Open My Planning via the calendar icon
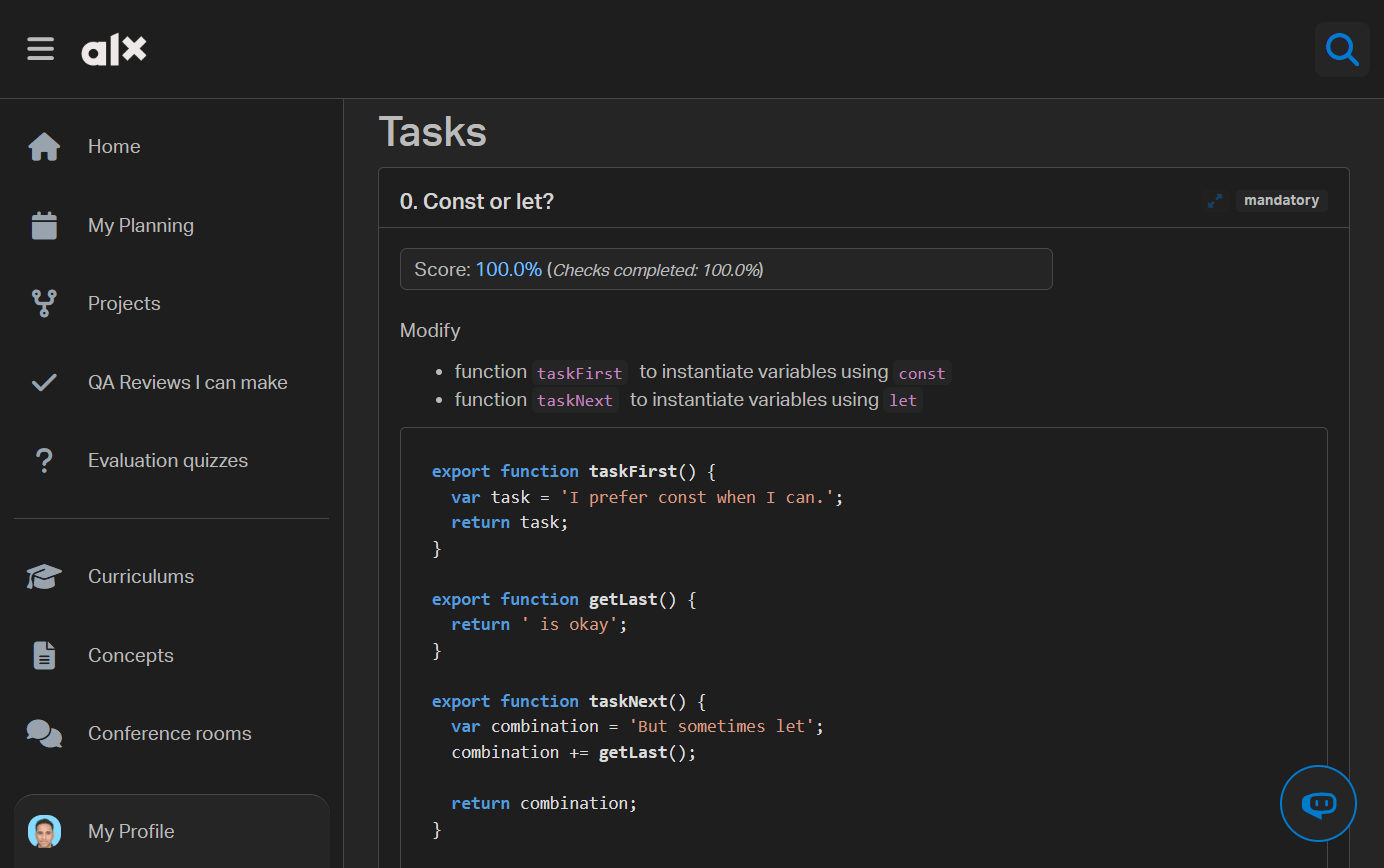Image resolution: width=1384 pixels, height=868 pixels. pos(44,225)
